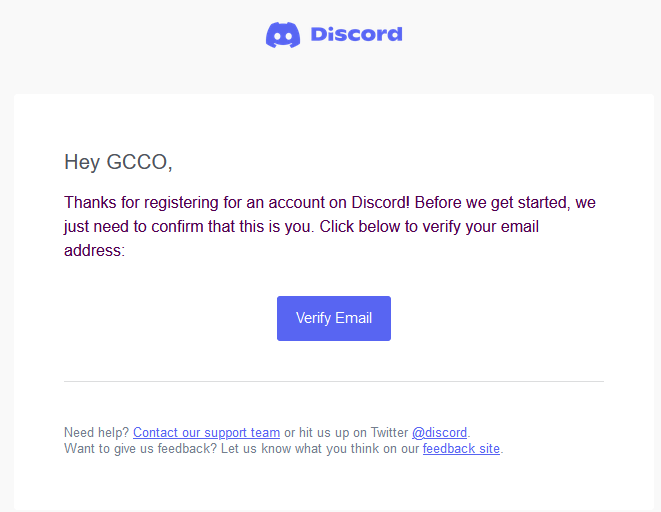The height and width of the screenshot is (512, 661).
Task: Click the Click below to verify sentence
Action: point(429,227)
